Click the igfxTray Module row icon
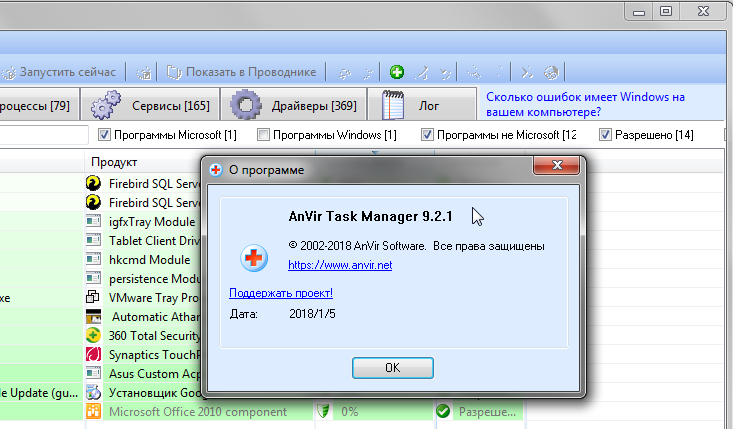 93,221
